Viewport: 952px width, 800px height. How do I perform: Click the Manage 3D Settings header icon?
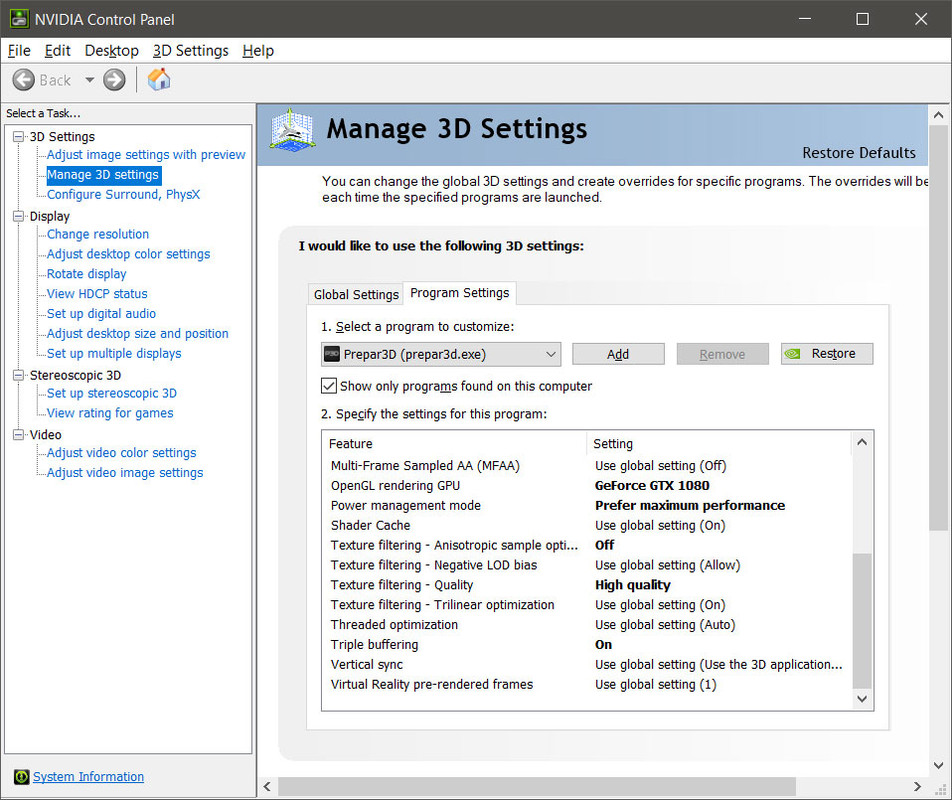click(292, 130)
